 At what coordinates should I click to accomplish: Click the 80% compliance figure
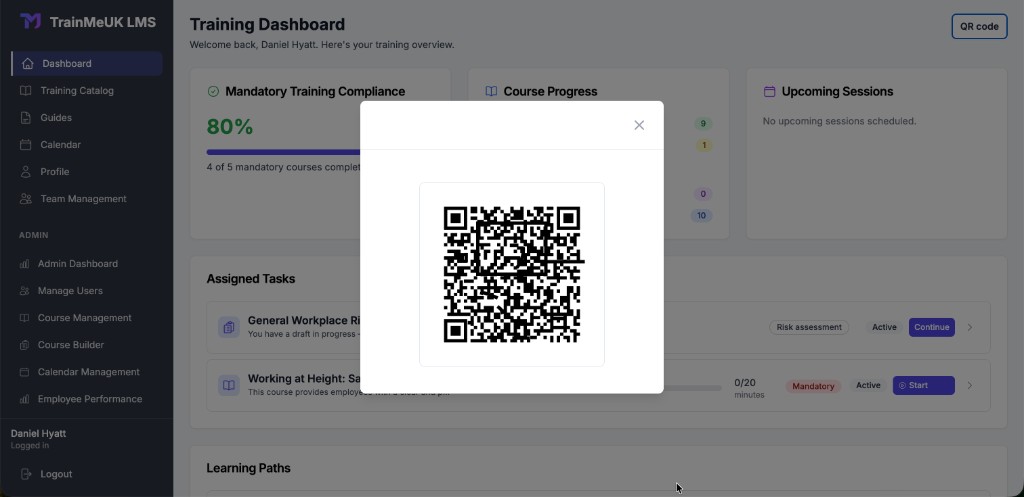230,127
